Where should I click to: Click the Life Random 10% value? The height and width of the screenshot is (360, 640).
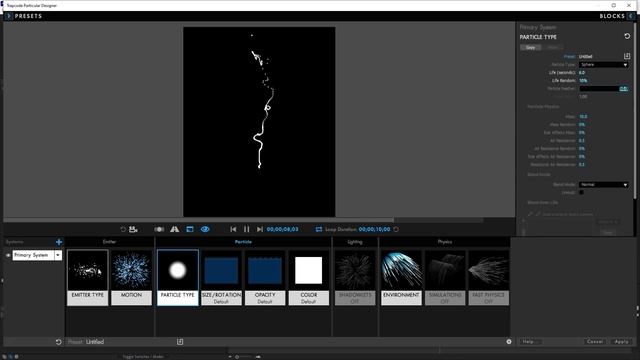[x=583, y=80]
